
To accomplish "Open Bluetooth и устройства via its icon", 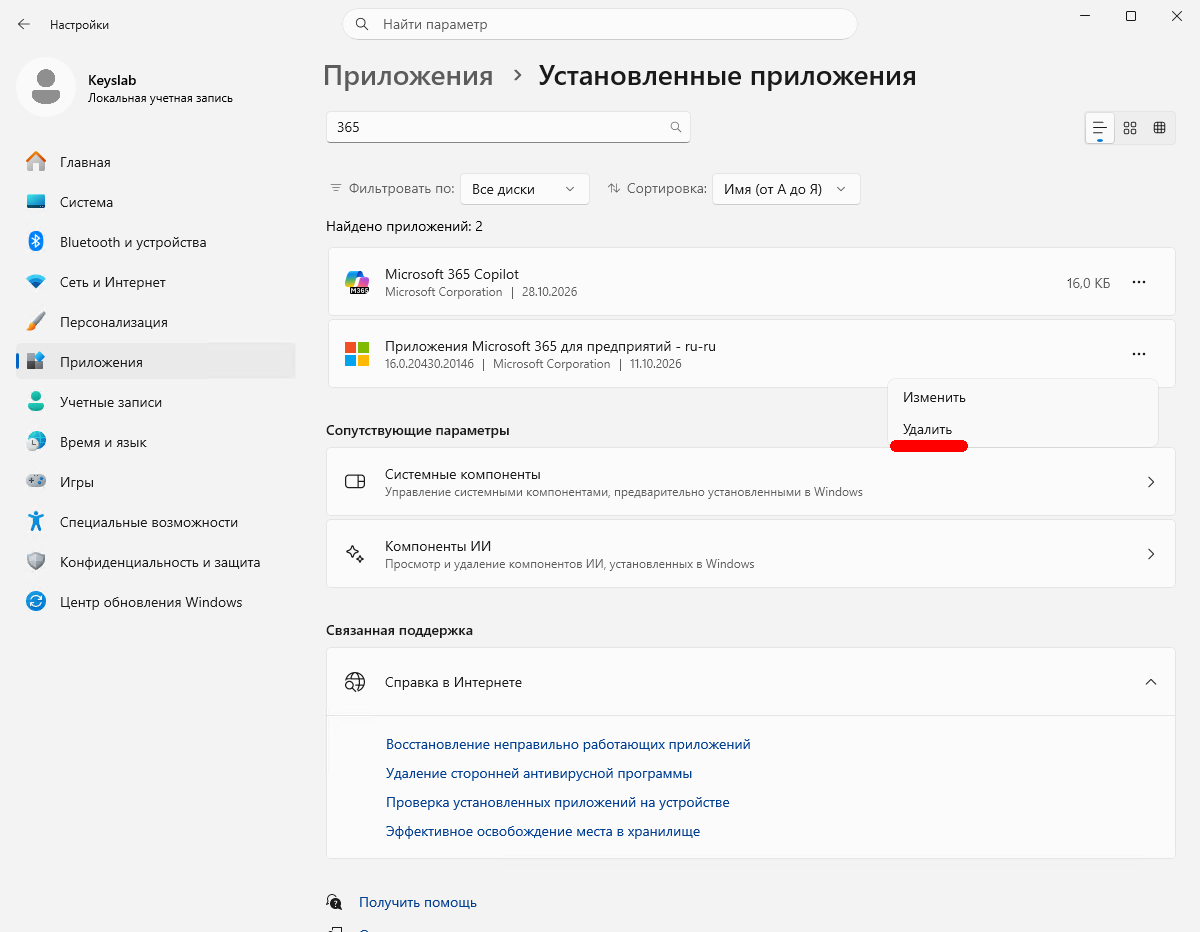I will pos(36,242).
